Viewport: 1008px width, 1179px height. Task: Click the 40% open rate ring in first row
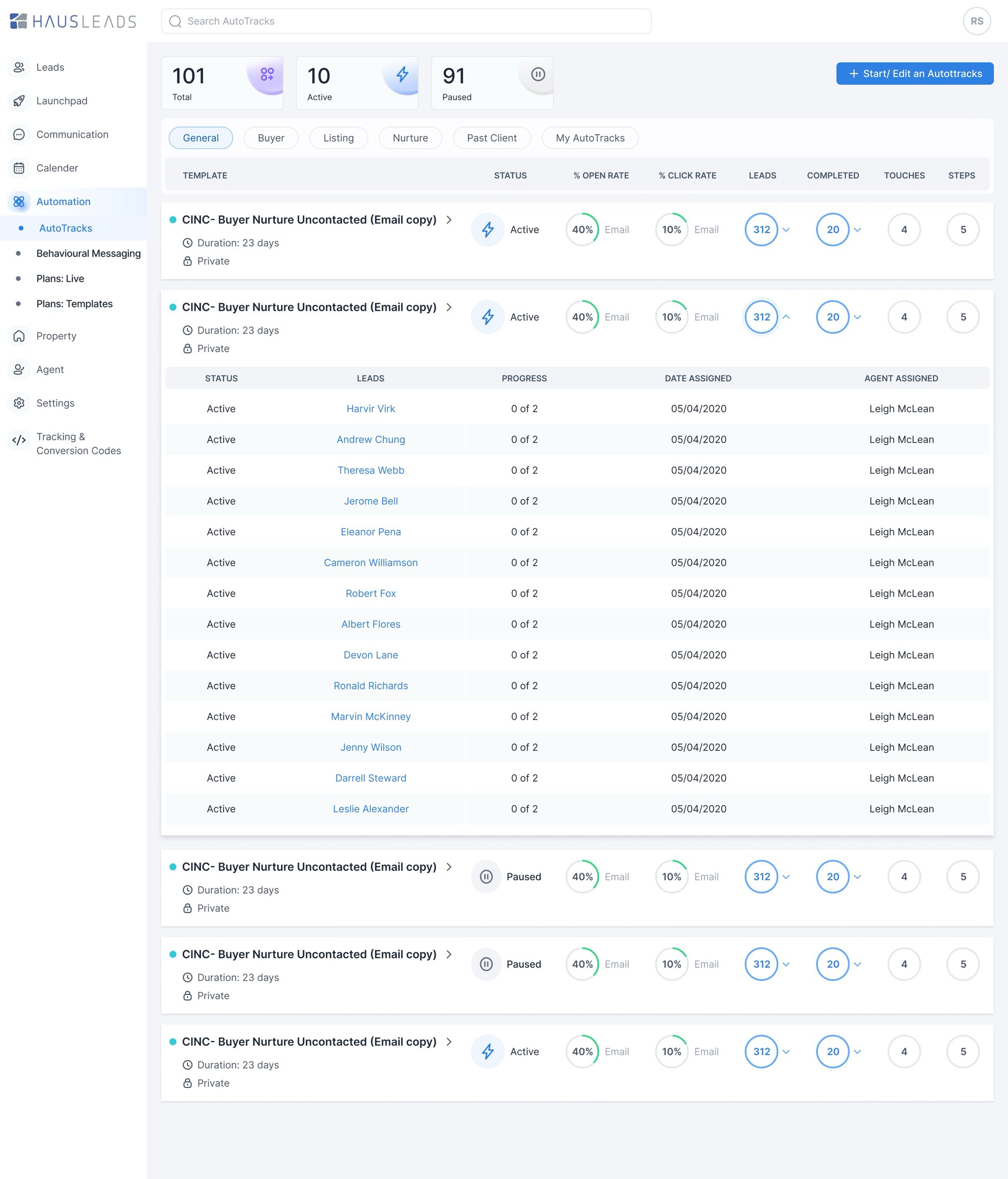[x=582, y=229]
